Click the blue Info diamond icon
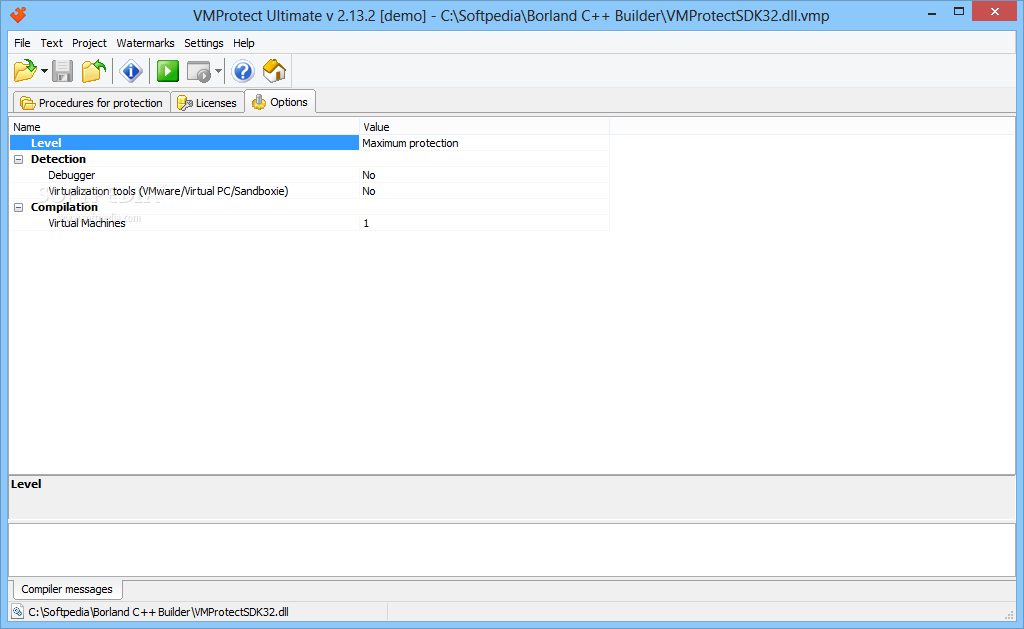The height and width of the screenshot is (629, 1024). point(131,71)
